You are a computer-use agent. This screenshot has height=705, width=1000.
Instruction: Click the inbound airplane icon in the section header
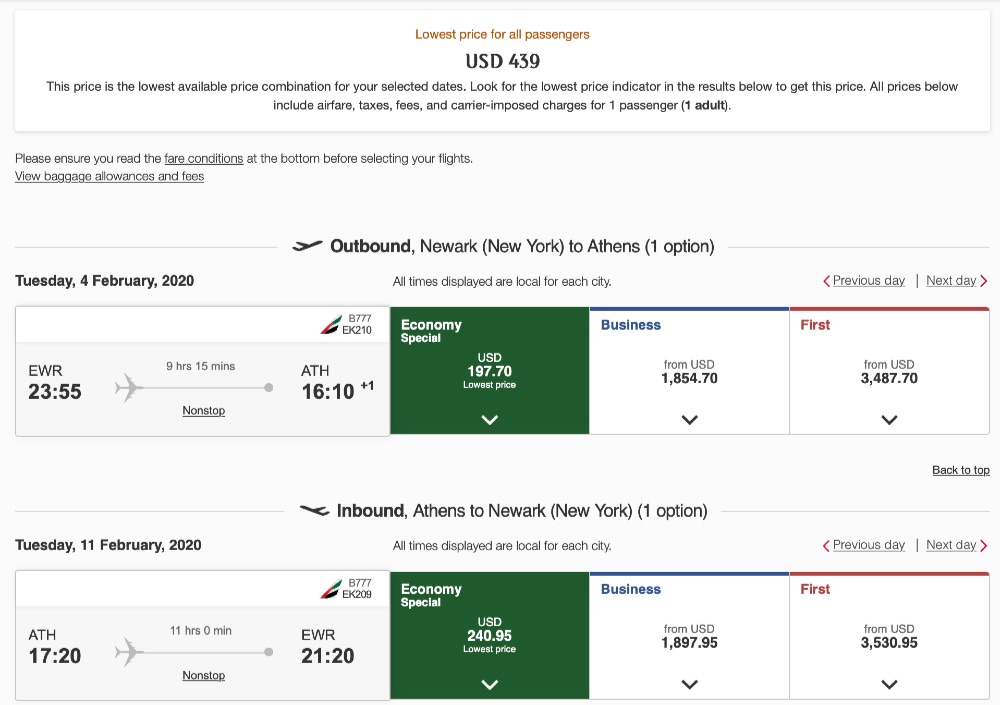click(314, 511)
